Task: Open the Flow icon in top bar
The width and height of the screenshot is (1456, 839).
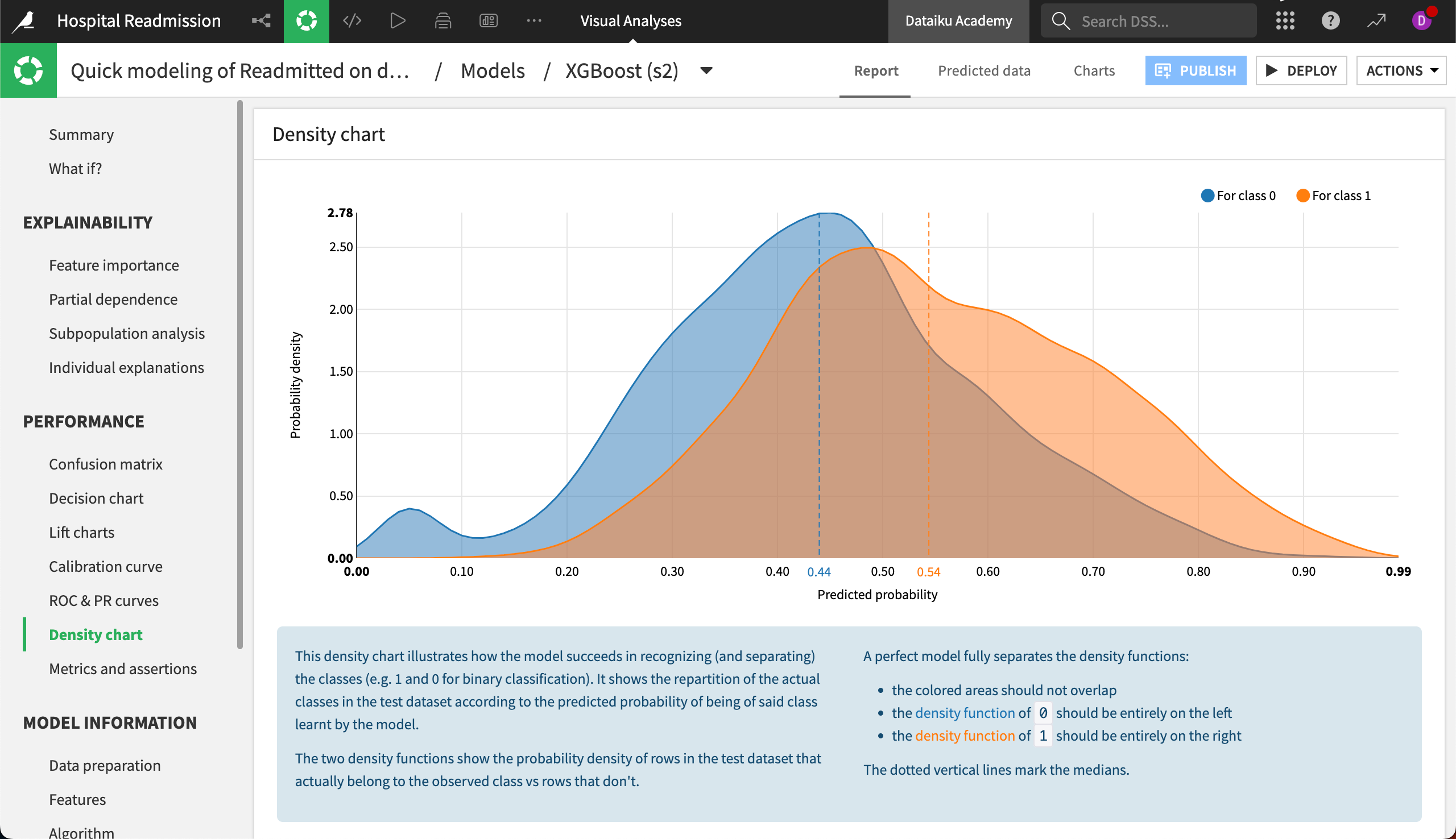Action: point(261,22)
